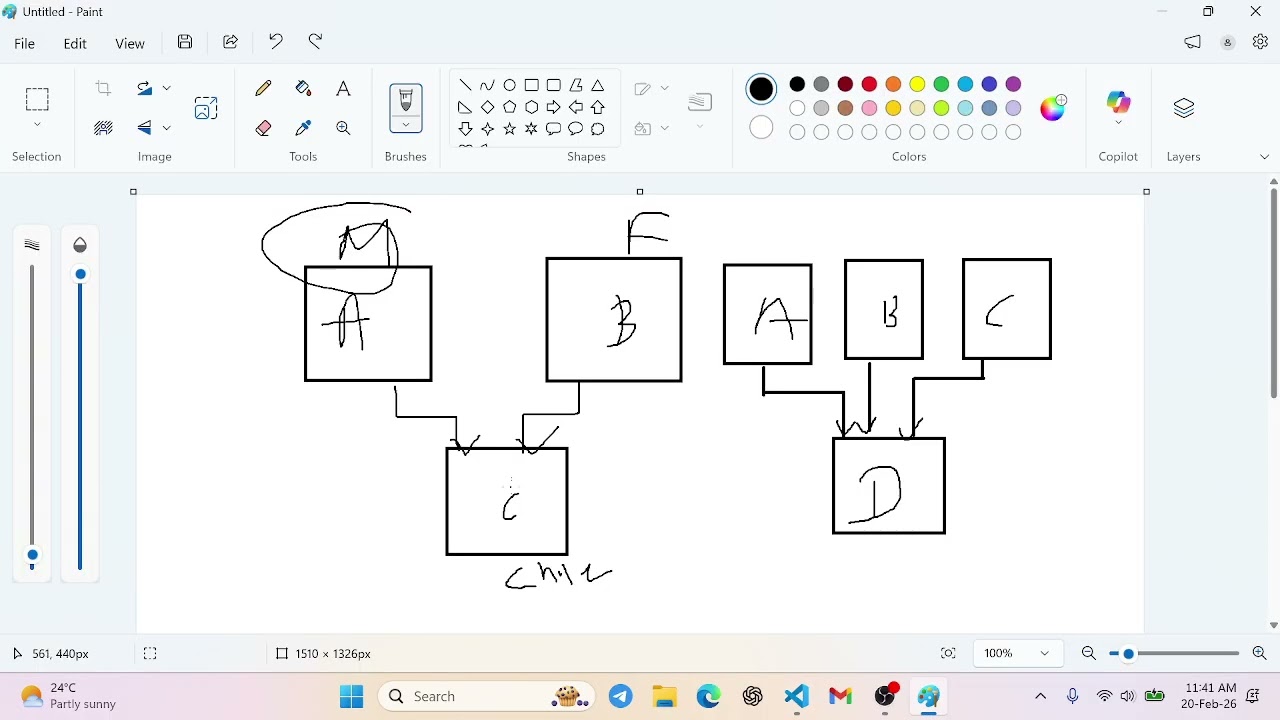Select the Fill bucket tool
The height and width of the screenshot is (720, 1280).
point(304,89)
